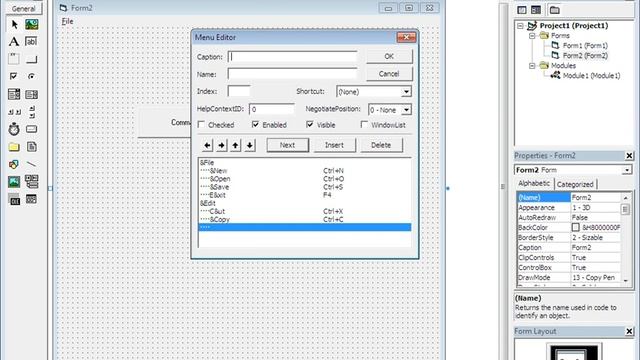This screenshot has width=640, height=360.
Task: Move menu item up with arrow button
Action: click(x=236, y=145)
